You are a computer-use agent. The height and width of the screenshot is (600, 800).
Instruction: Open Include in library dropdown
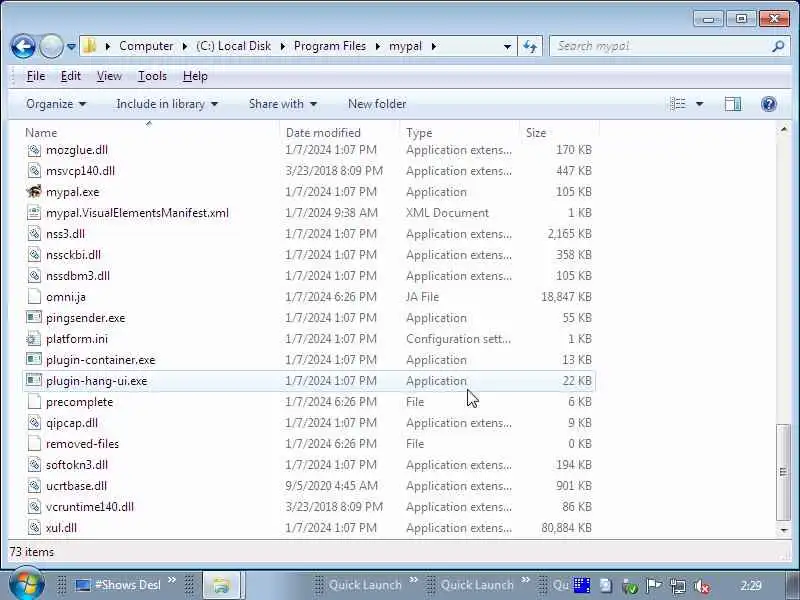[167, 104]
